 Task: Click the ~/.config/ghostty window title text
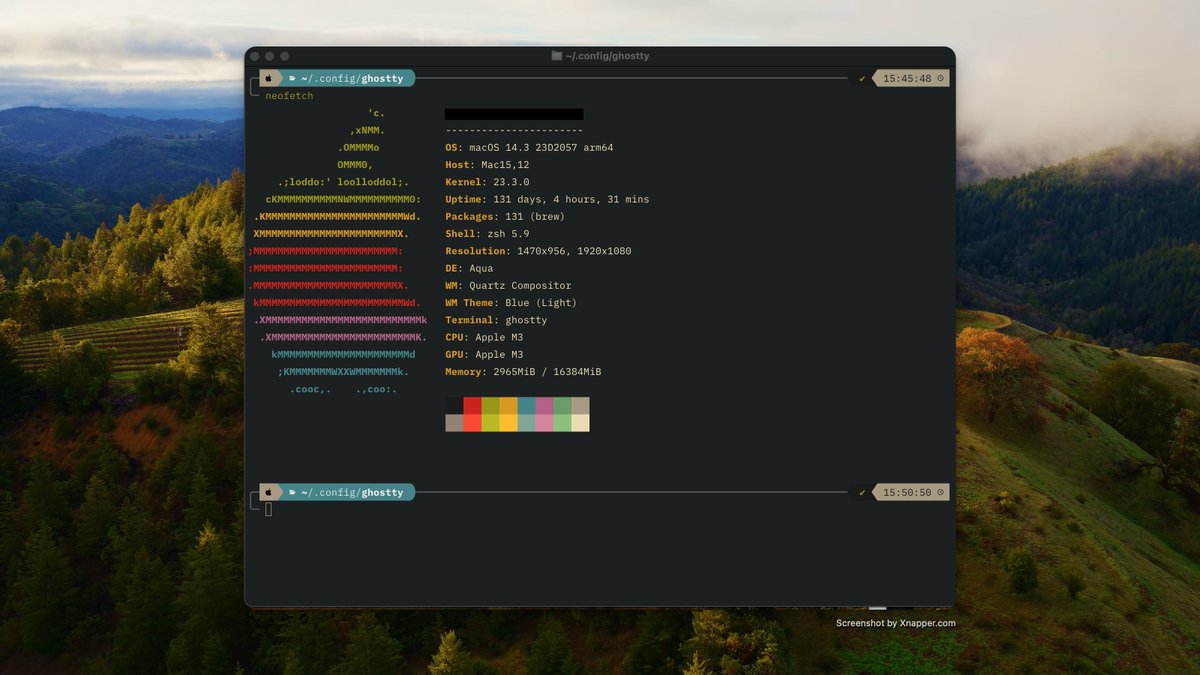pos(608,56)
